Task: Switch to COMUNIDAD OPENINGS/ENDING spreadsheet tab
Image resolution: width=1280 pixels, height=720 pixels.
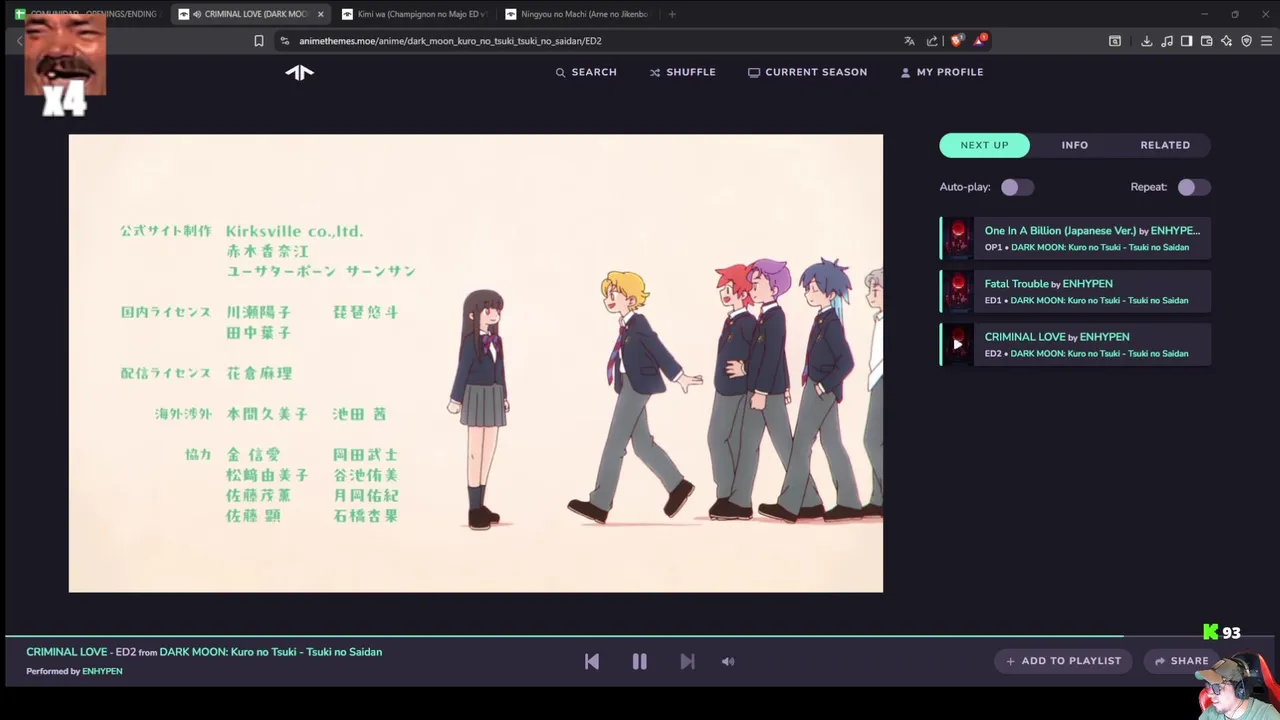Action: coord(87,14)
